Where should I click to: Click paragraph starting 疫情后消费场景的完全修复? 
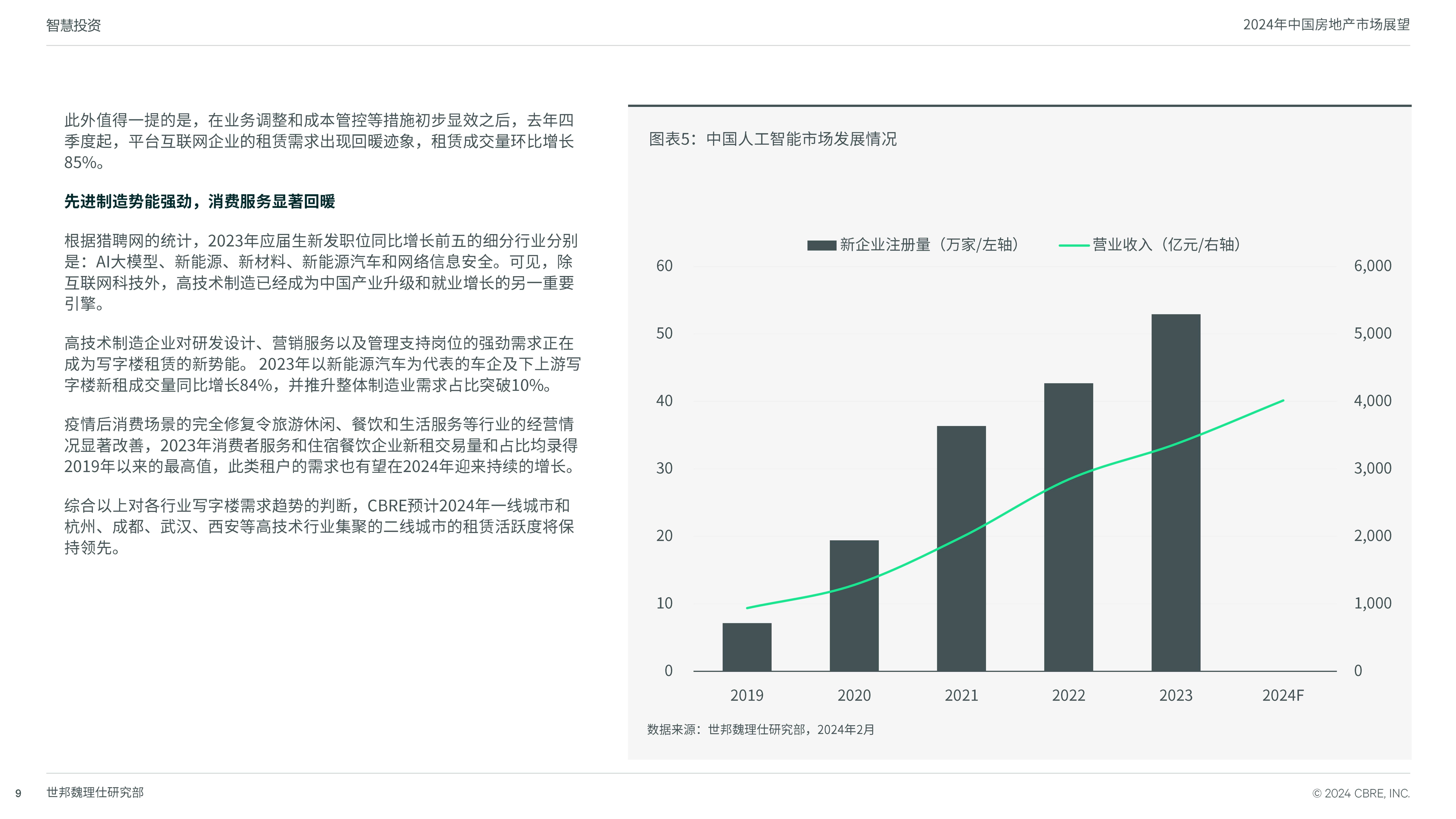point(321,445)
